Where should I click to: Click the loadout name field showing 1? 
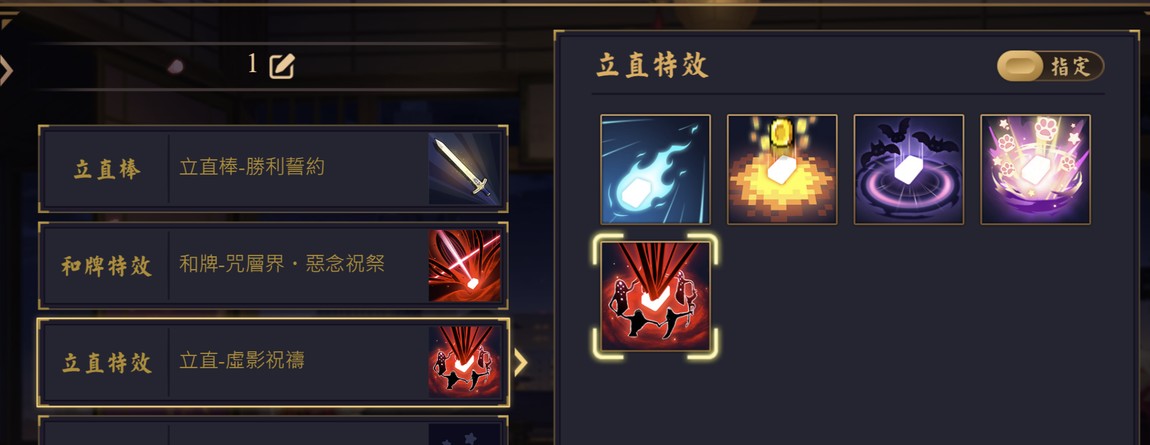[271, 66]
